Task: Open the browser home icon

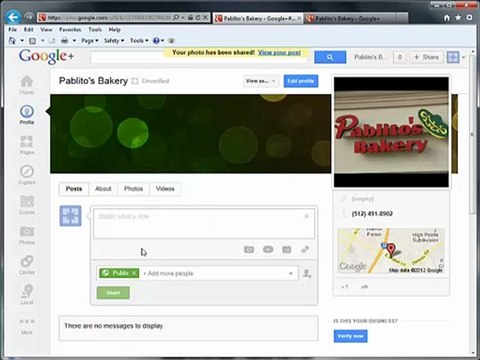Action: [x=447, y=18]
